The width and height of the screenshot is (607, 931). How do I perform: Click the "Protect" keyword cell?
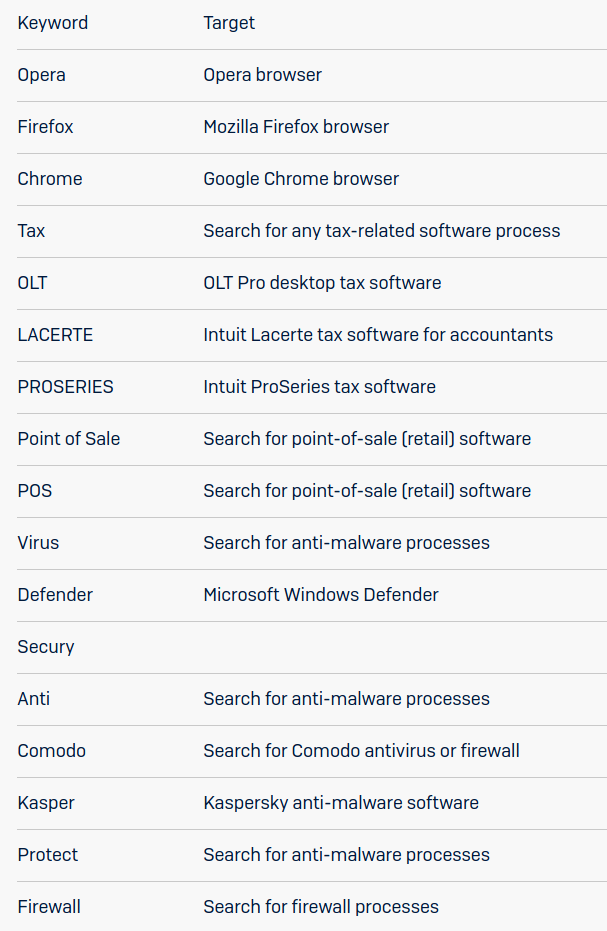pos(48,855)
